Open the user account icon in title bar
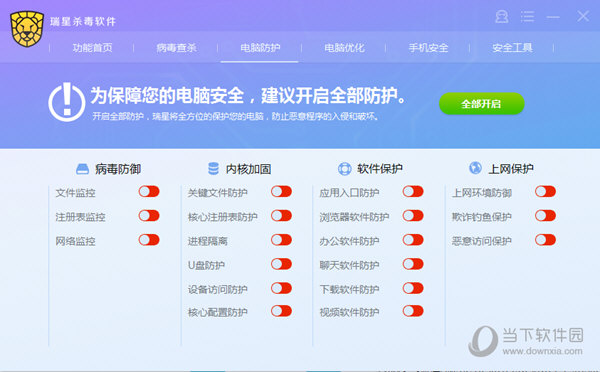This screenshot has width=600, height=372. pos(502,16)
